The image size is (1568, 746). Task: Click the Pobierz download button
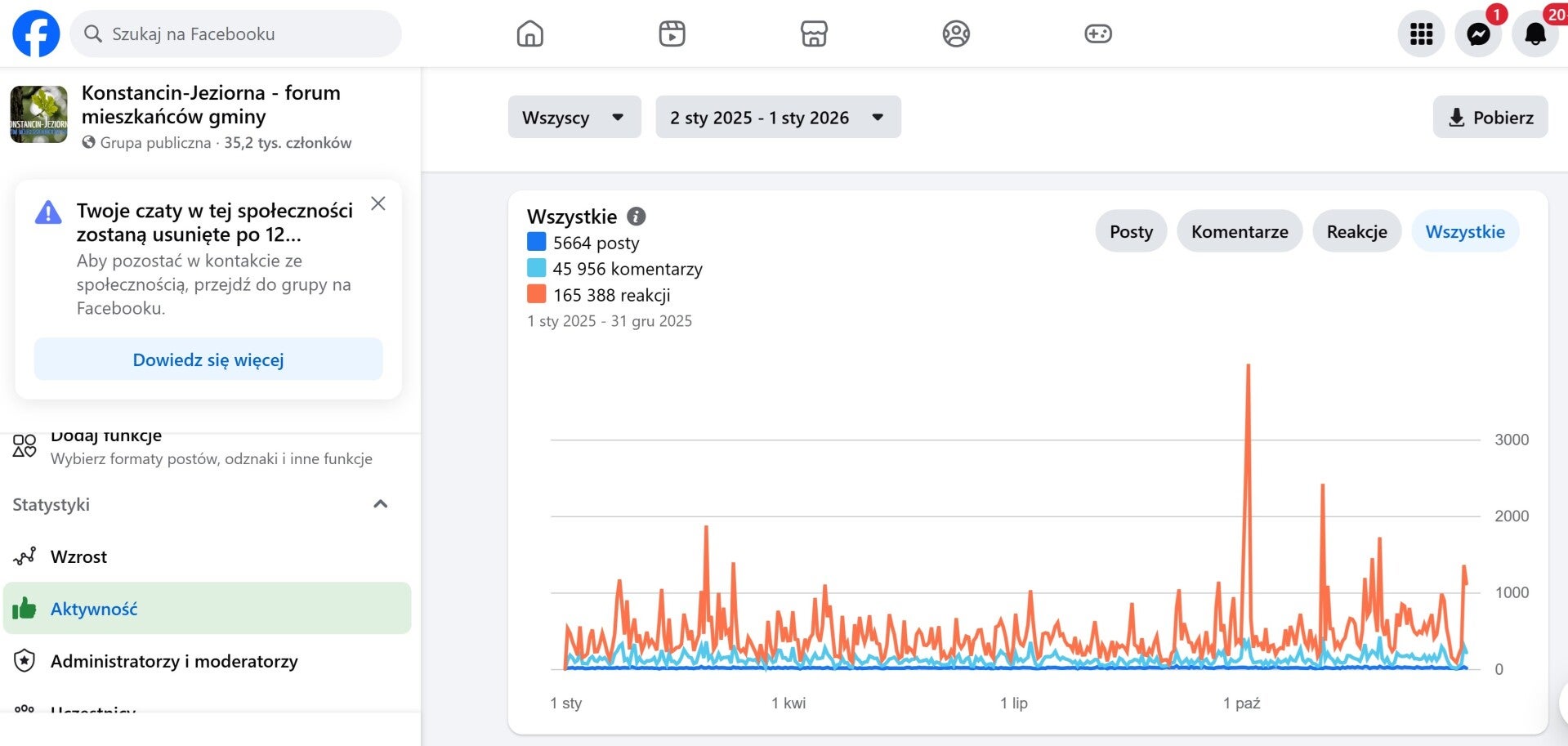point(1490,118)
